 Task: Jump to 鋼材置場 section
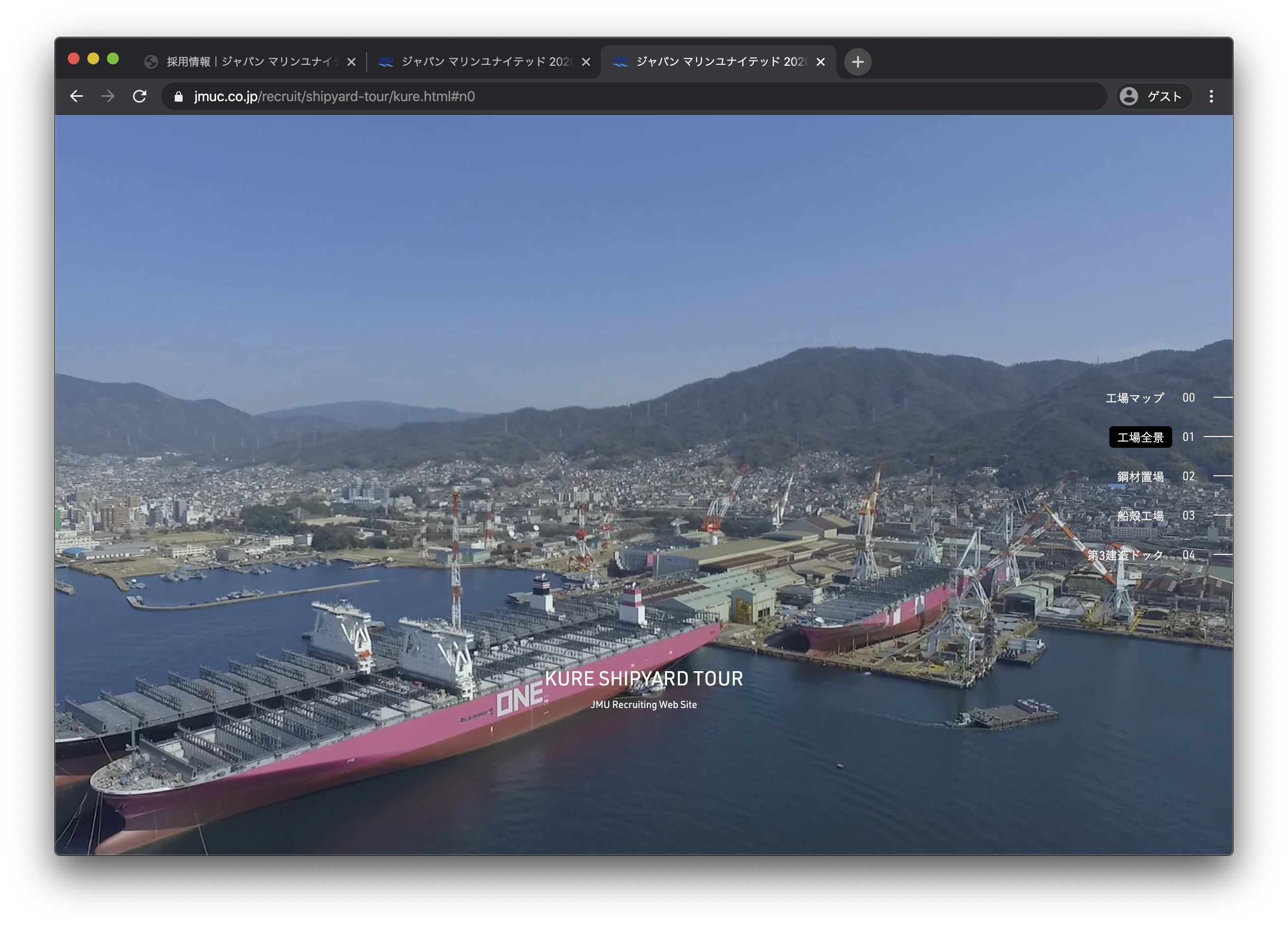(1140, 476)
